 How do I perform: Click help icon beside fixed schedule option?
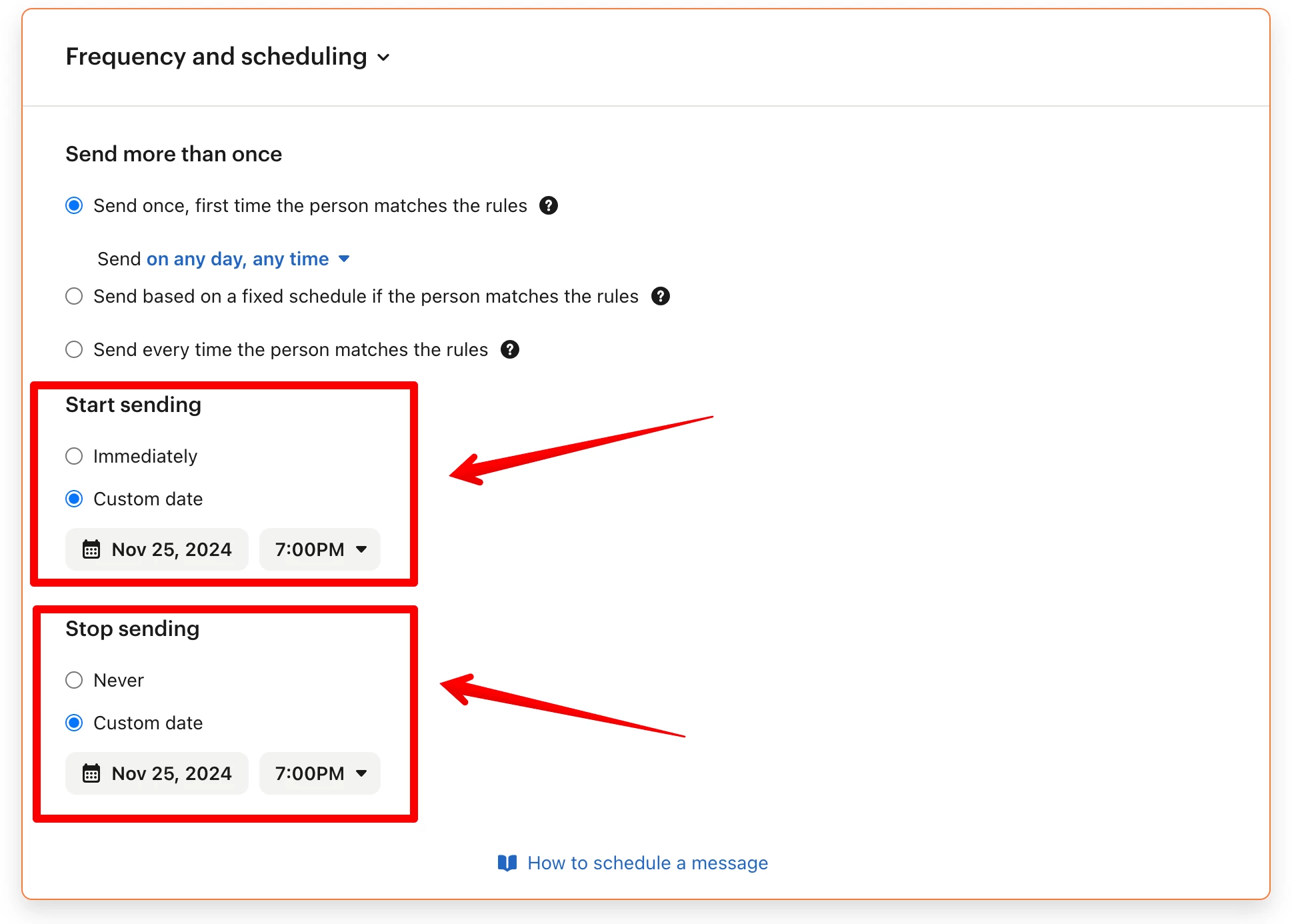point(661,296)
